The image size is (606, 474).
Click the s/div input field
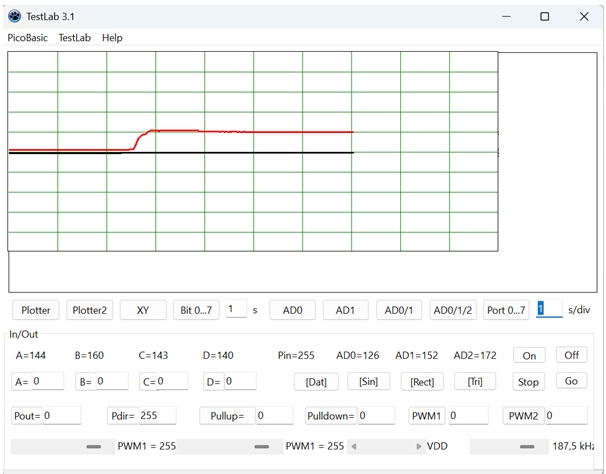coord(549,310)
